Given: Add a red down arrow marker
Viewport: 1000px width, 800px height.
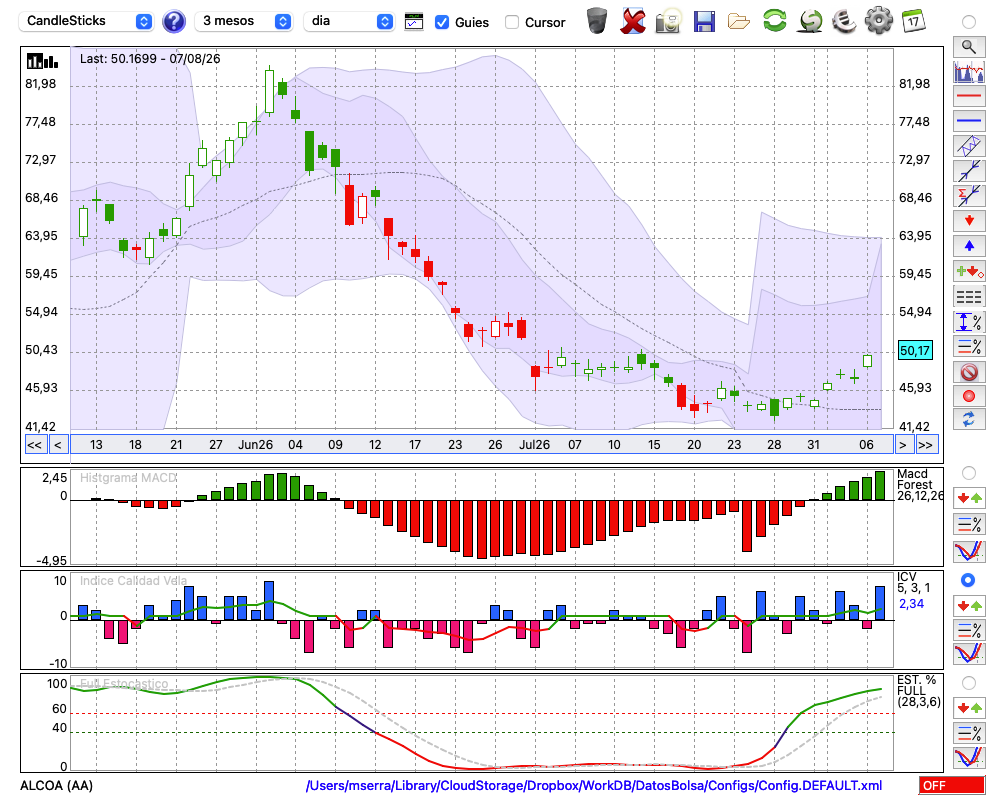Looking at the screenshot, I should 969,221.
